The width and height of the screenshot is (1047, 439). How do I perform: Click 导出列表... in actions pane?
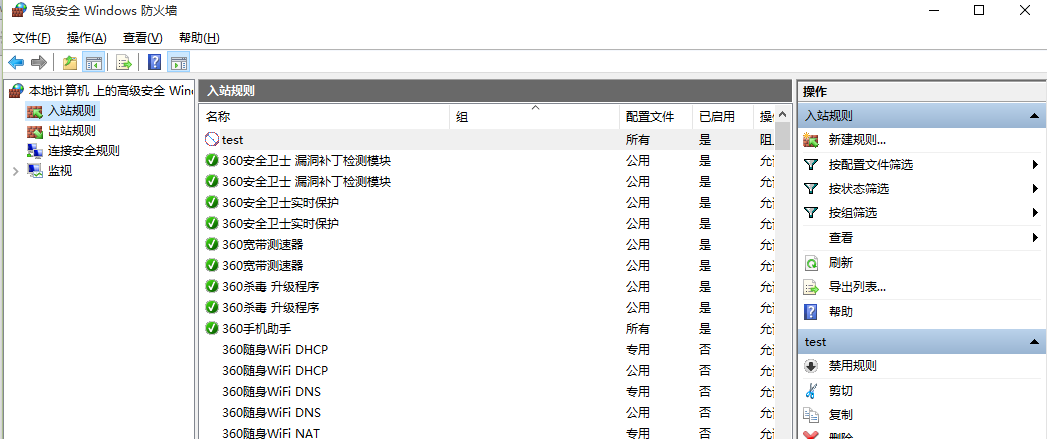pos(857,287)
